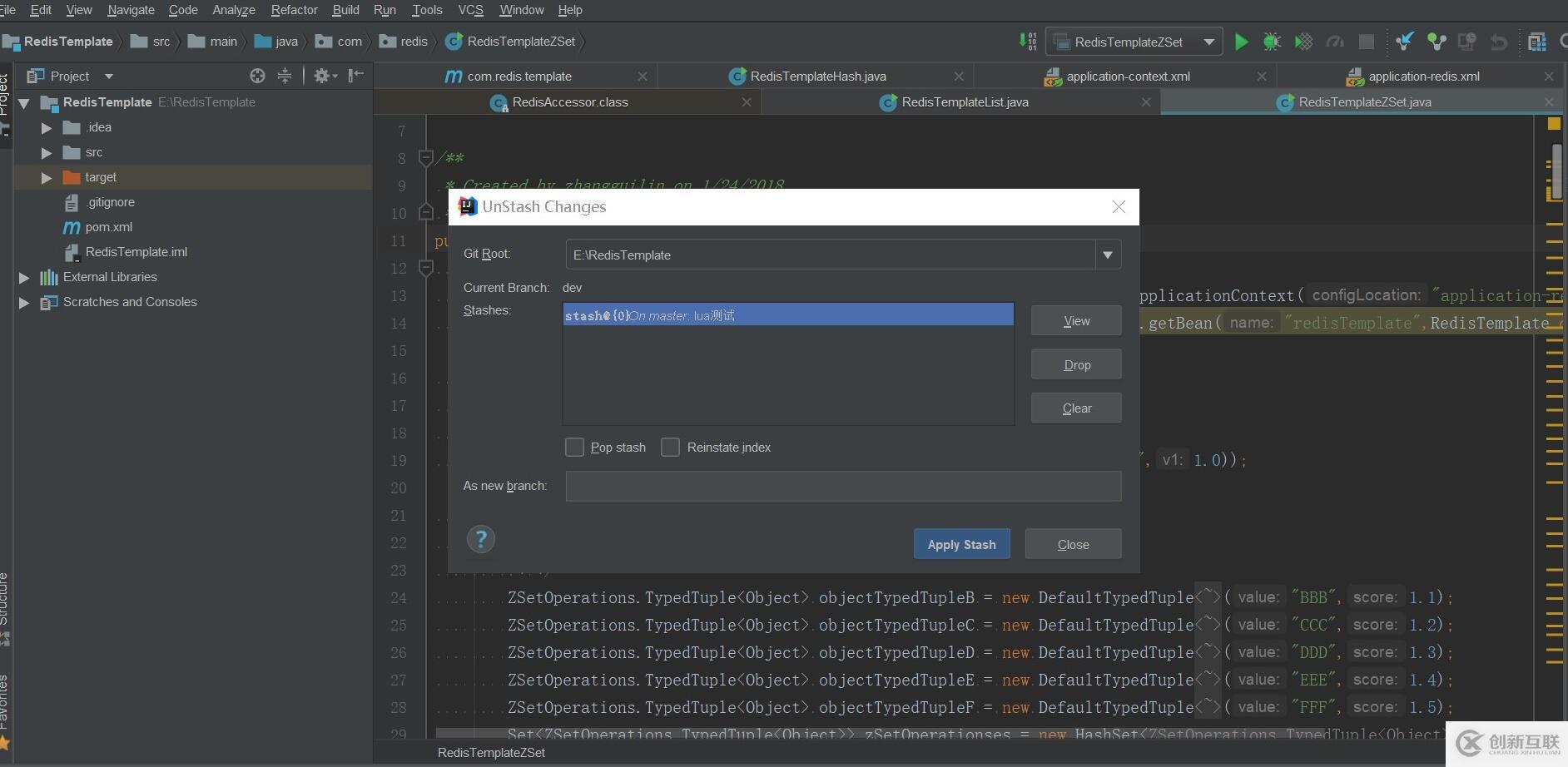Start debugging with the bug icon
Screen dimensions: 1568x767
1272,42
